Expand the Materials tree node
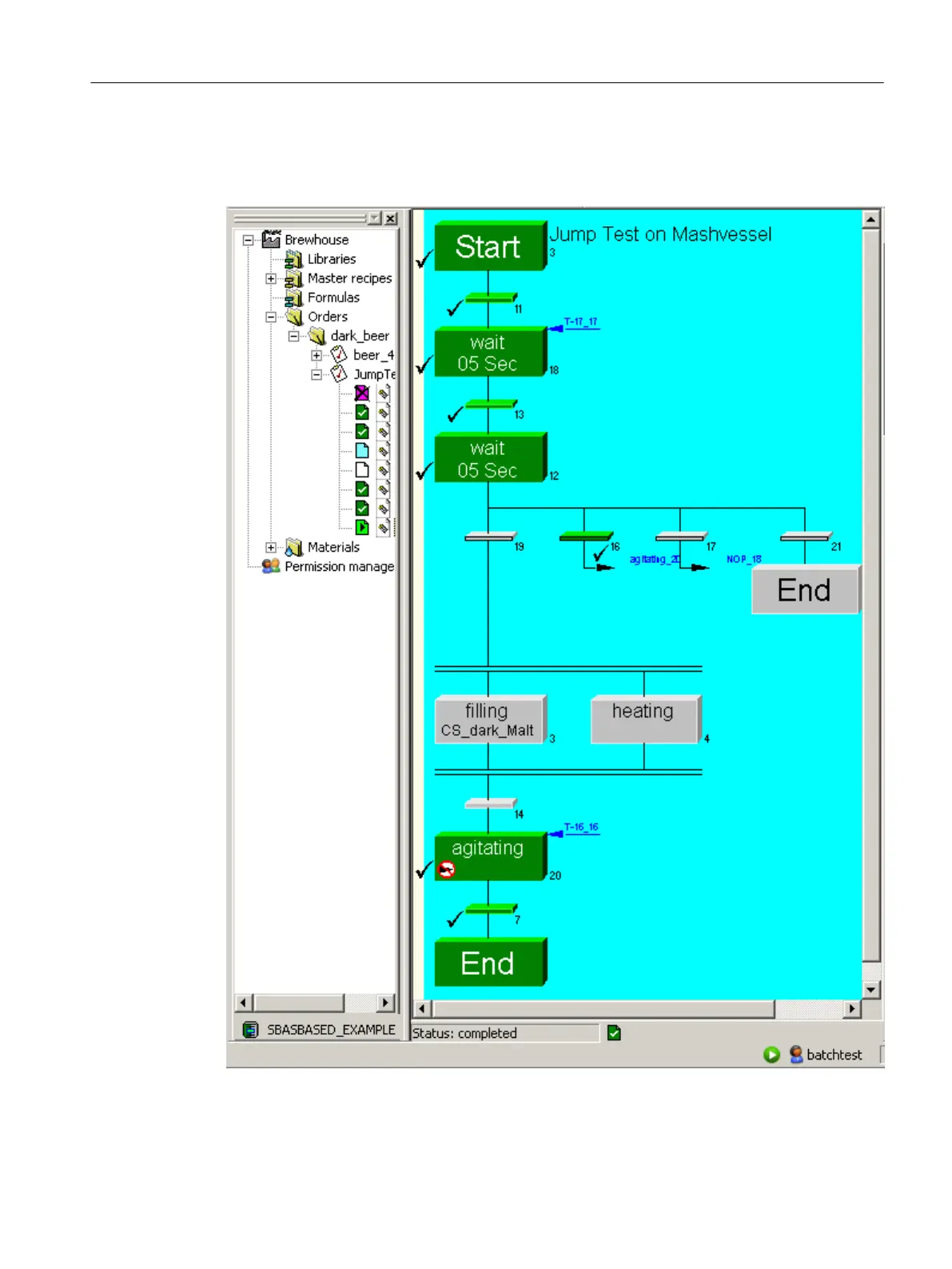952x1269 pixels. click(271, 548)
